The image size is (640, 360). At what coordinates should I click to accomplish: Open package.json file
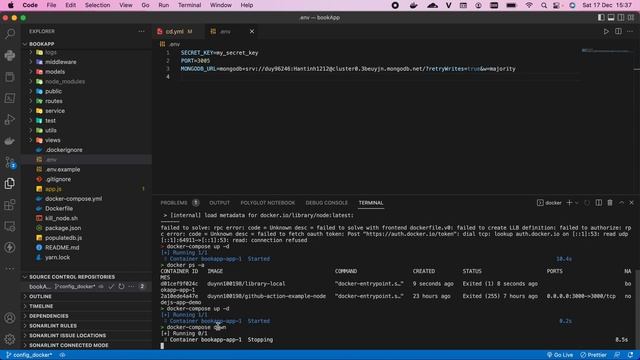tap(63, 228)
